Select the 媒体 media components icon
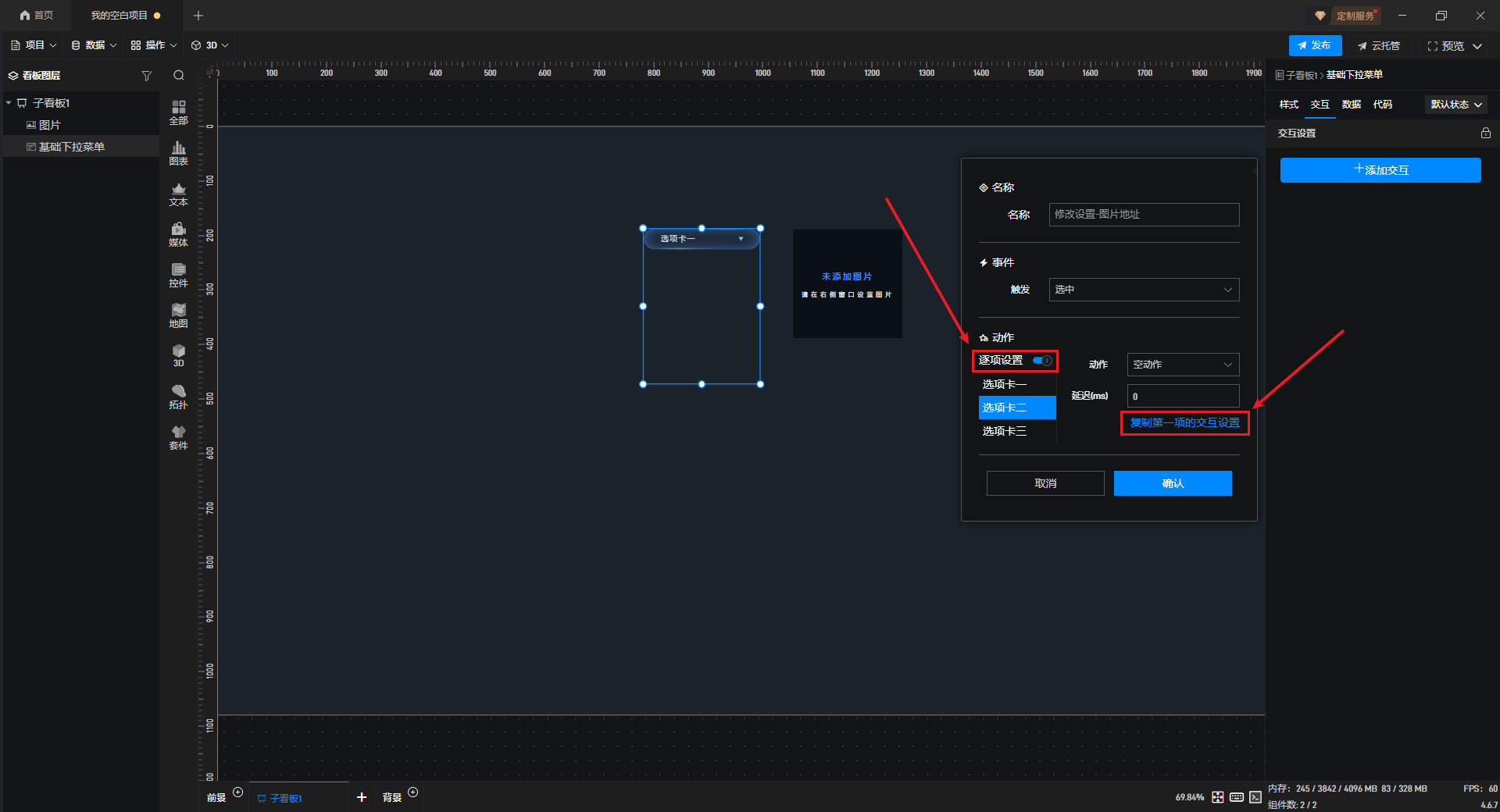1500x812 pixels. (x=178, y=234)
